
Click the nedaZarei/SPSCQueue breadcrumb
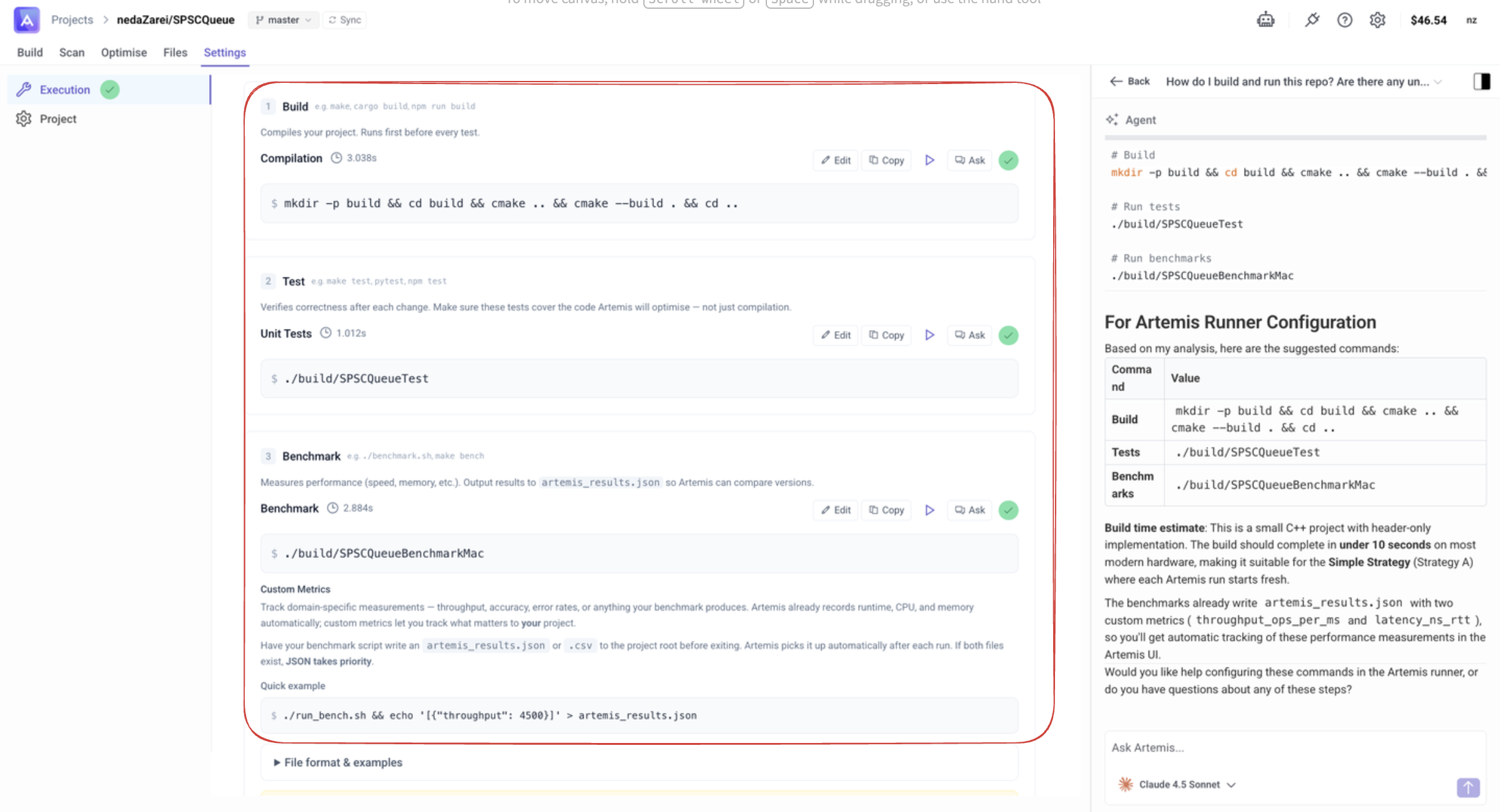tap(176, 20)
